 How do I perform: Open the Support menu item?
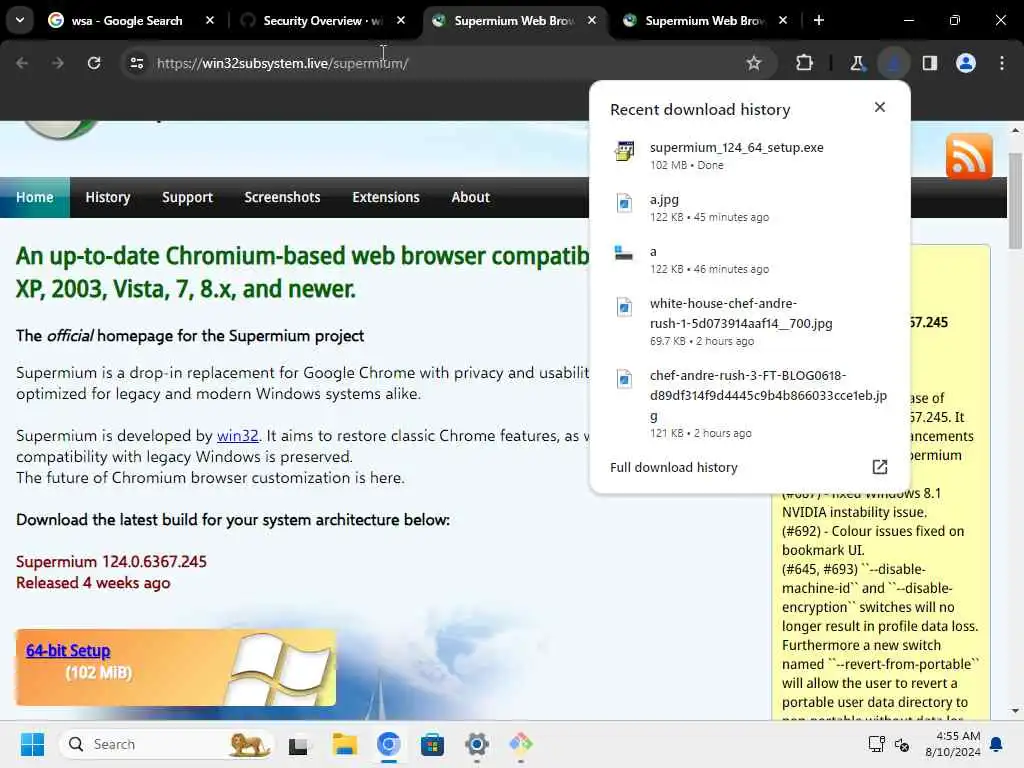(x=187, y=197)
